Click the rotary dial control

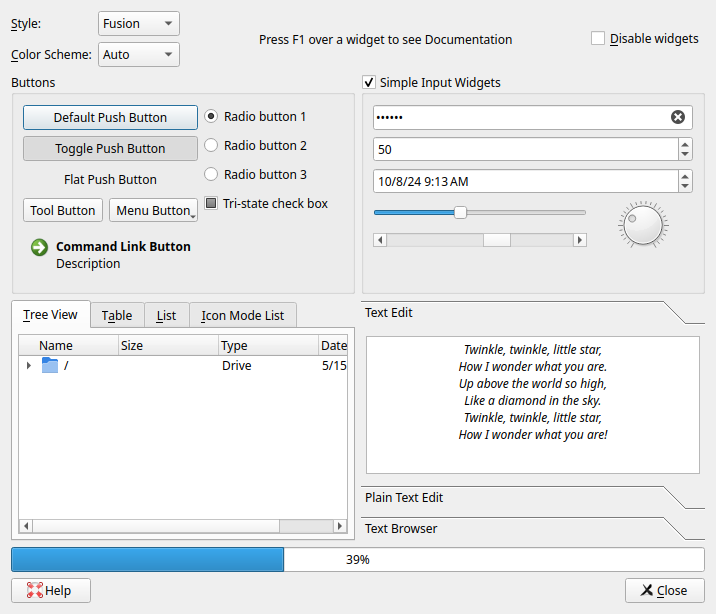642,224
